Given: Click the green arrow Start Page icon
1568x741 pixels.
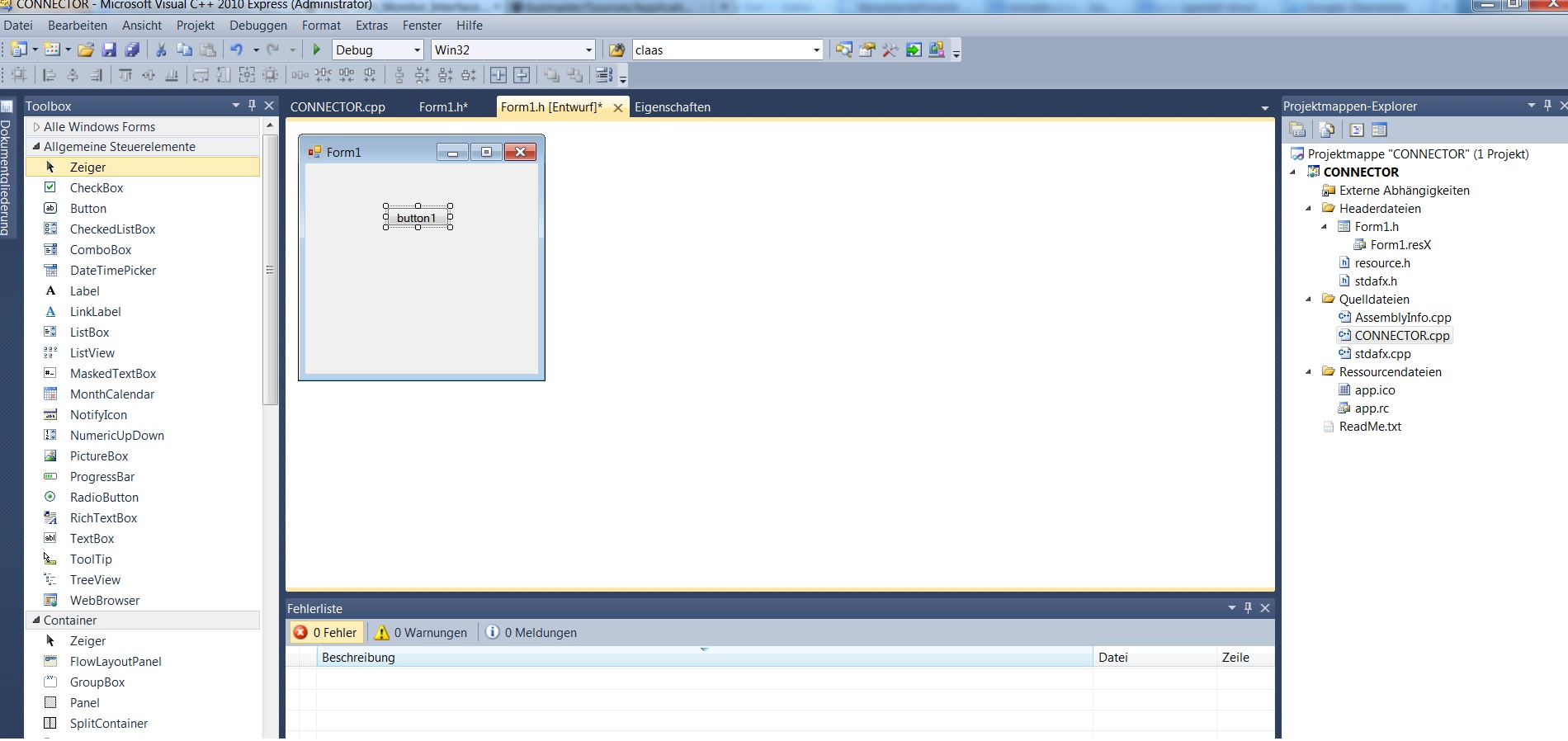Looking at the screenshot, I should (x=914, y=50).
